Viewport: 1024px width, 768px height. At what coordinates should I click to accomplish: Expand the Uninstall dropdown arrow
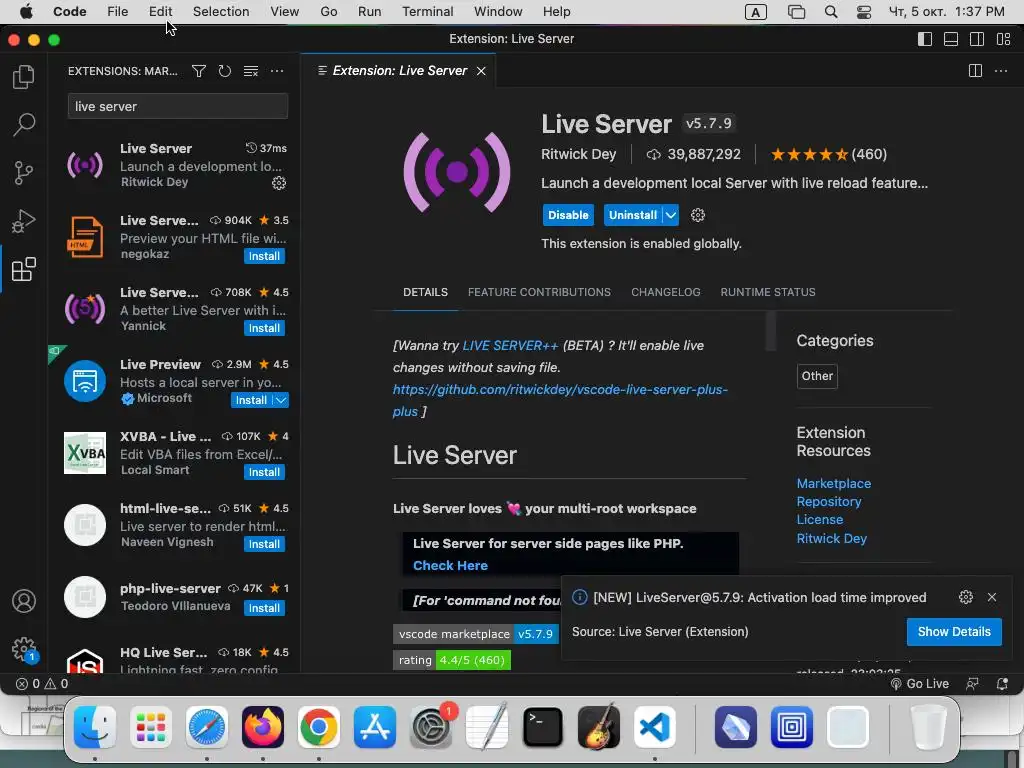[x=671, y=215]
